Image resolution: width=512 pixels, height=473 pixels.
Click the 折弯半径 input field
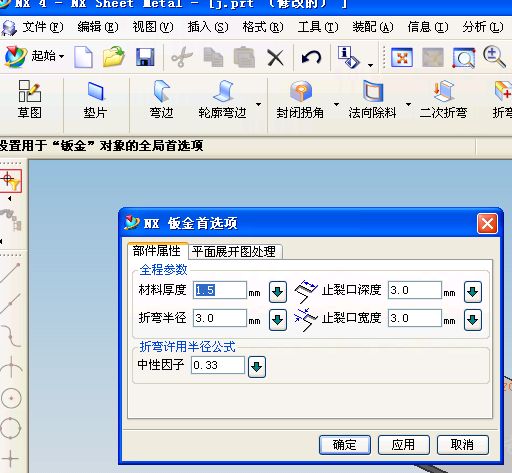pyautogui.click(x=220, y=318)
